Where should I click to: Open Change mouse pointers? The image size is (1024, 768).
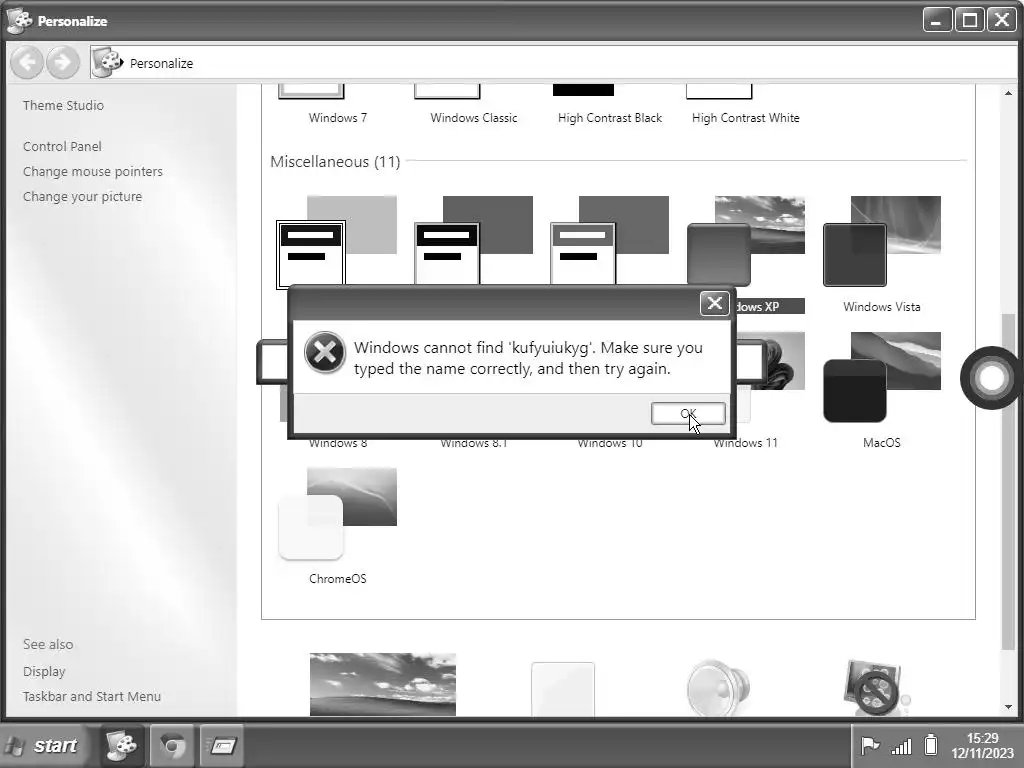[93, 171]
